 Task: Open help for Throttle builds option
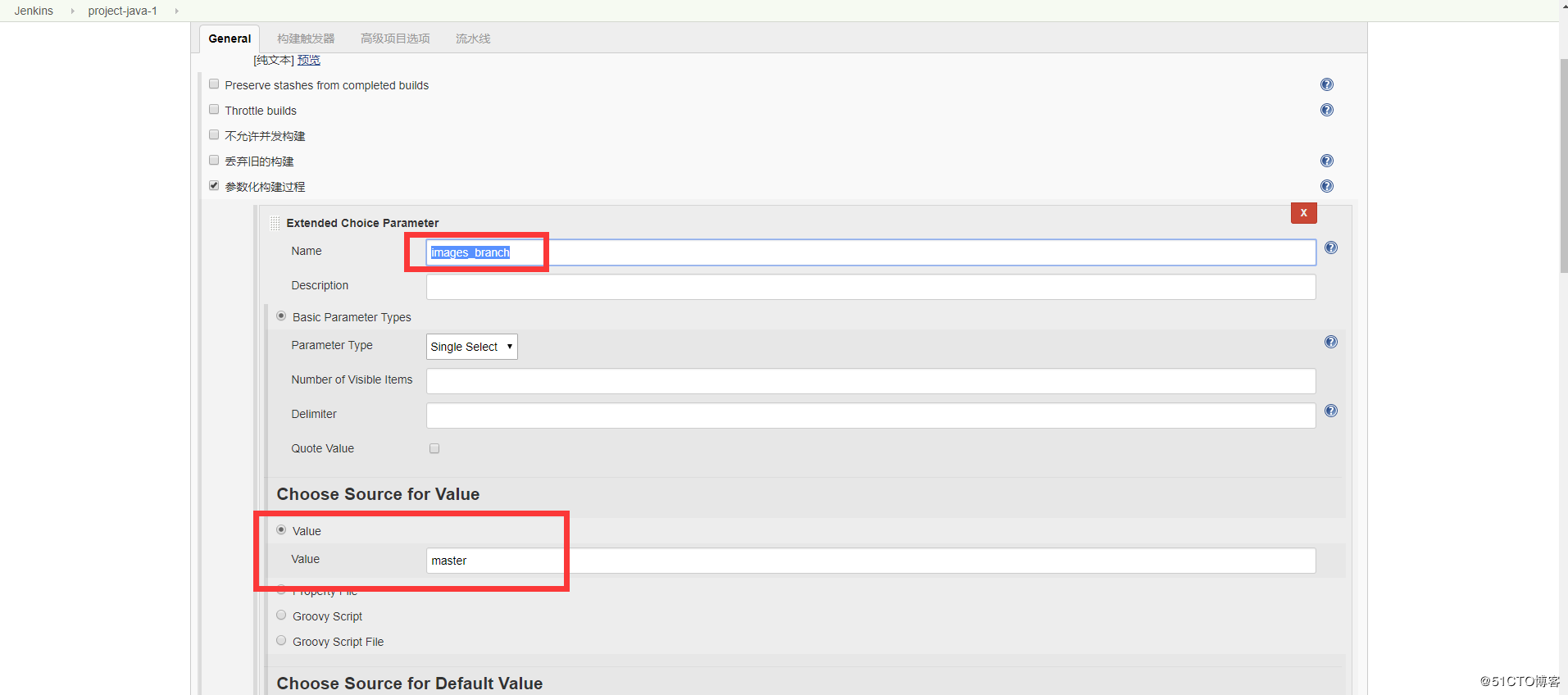coord(1326,110)
